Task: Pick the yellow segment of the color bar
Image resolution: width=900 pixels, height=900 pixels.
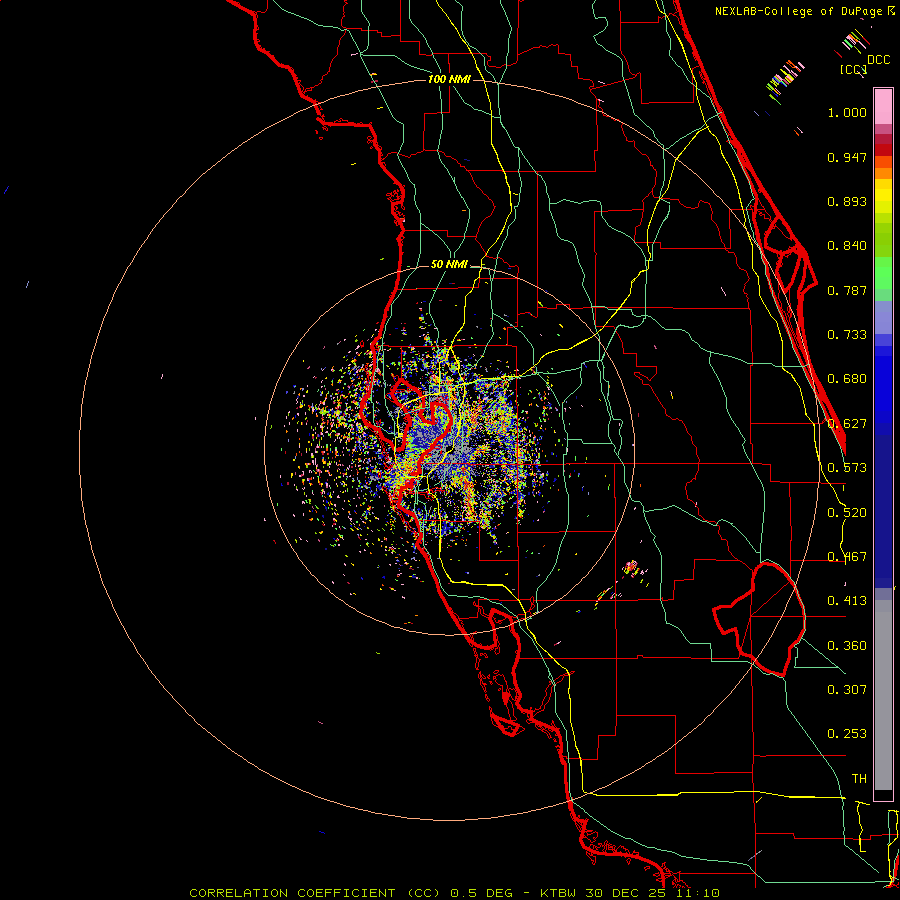Action: pyautogui.click(x=883, y=195)
